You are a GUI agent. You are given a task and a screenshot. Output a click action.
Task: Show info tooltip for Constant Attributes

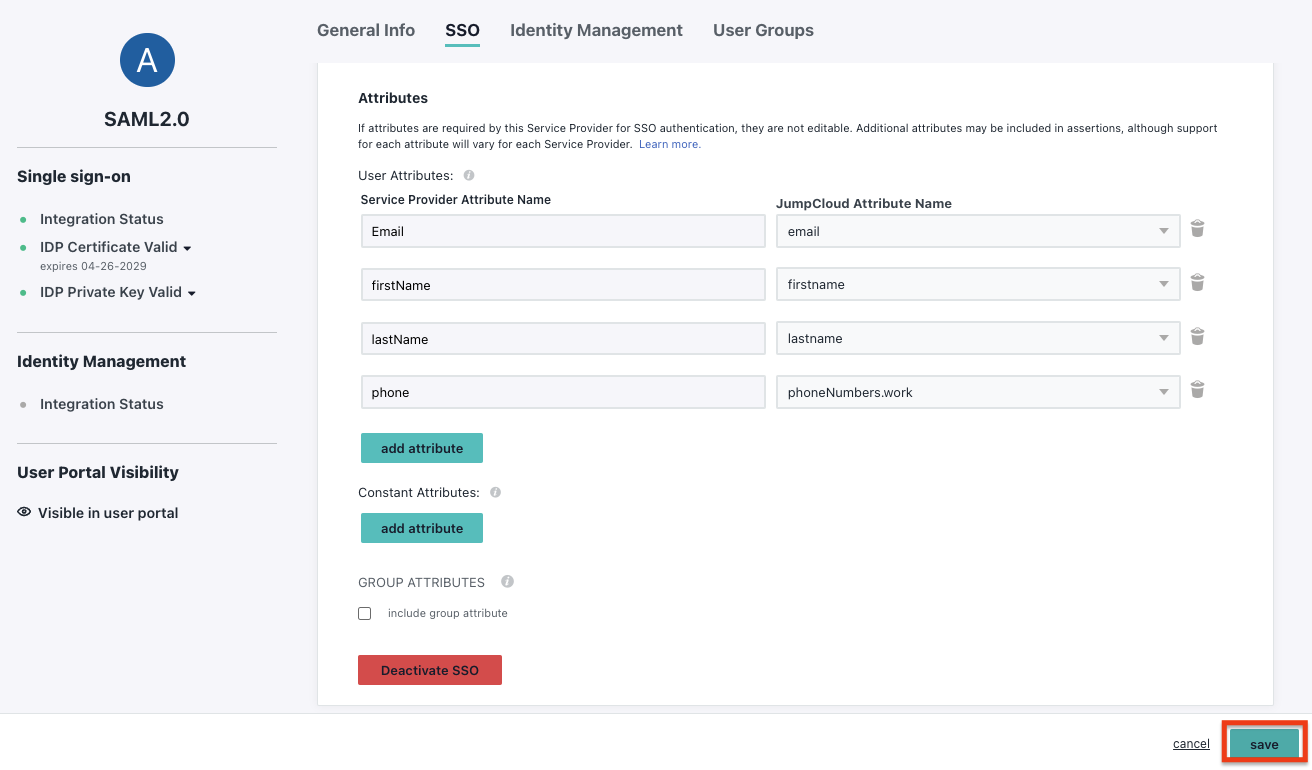point(495,492)
